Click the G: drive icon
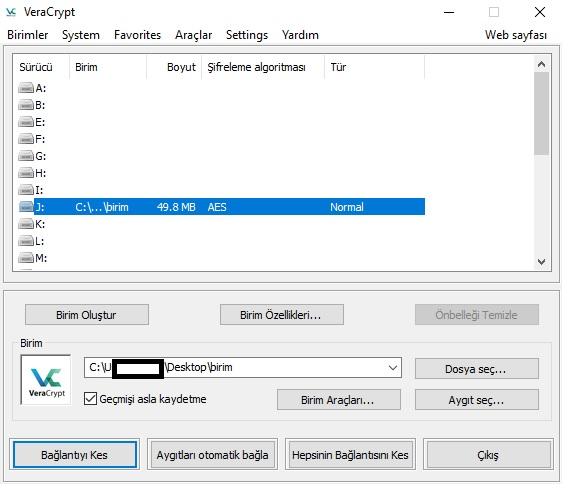 26,156
